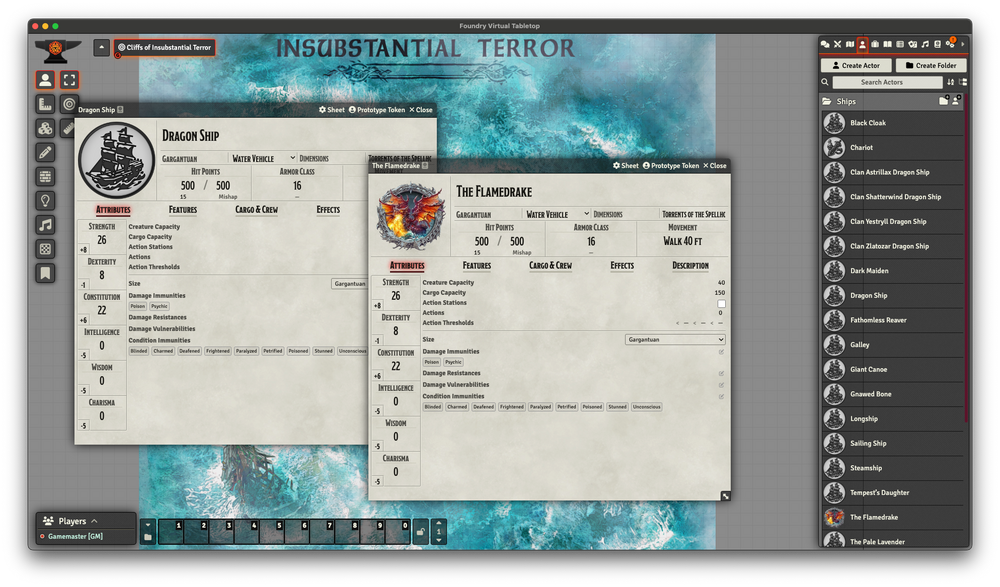Click the Tile Controls cubes tool
Screen dimensions: 1000x587
tap(45, 128)
